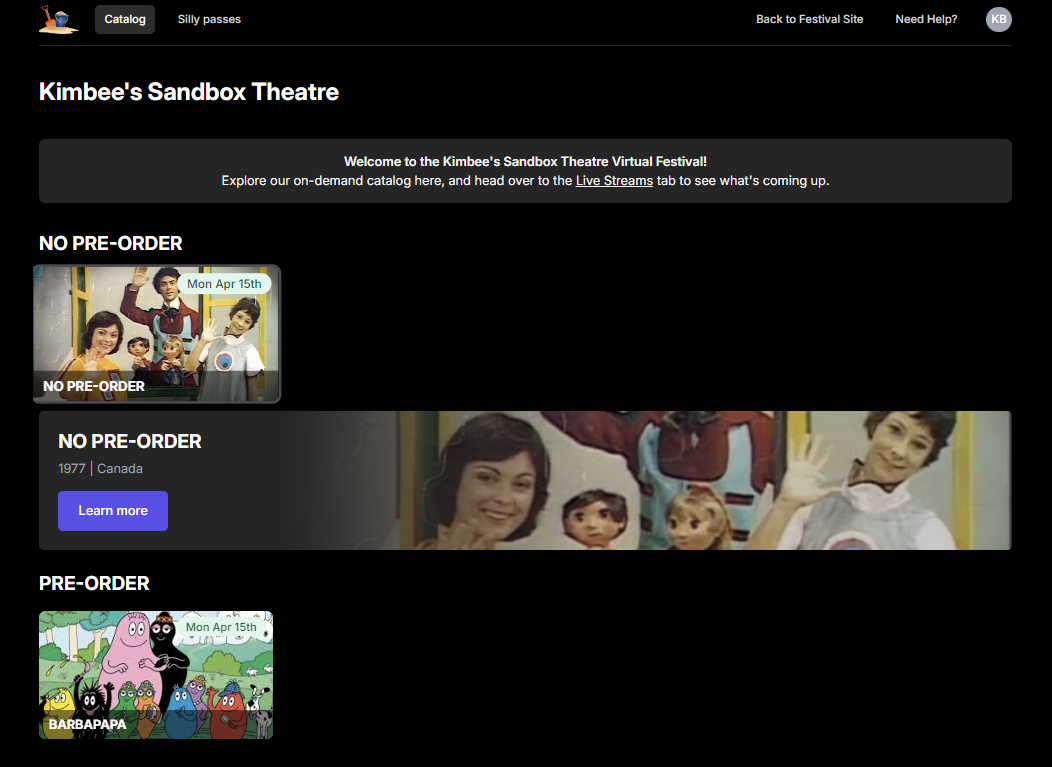The height and width of the screenshot is (767, 1052).
Task: Click the NO PRE-ORDER section heading
Action: point(110,243)
